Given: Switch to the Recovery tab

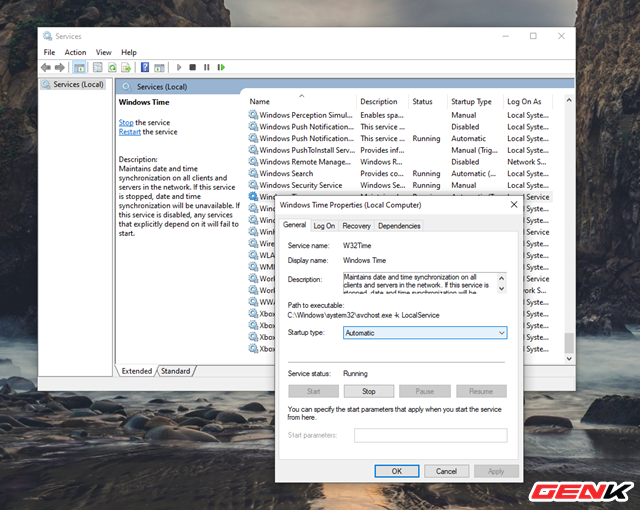Looking at the screenshot, I should point(356,226).
